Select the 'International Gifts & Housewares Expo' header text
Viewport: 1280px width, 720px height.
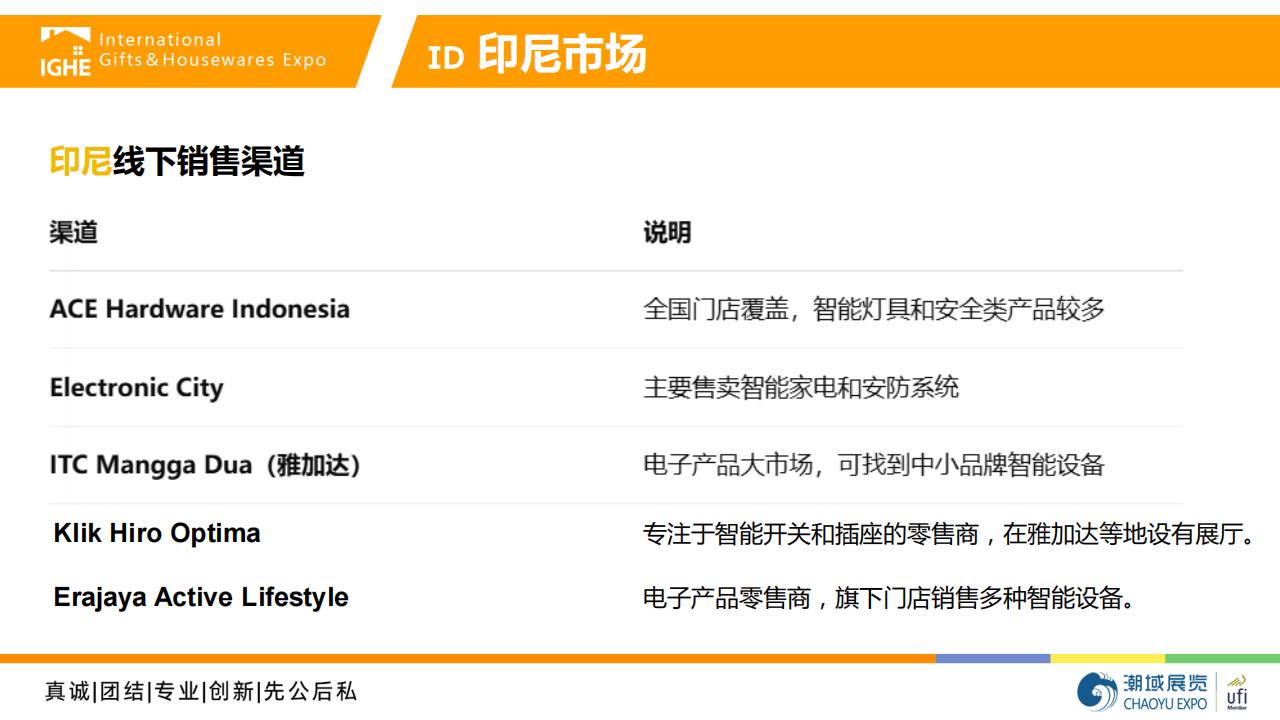[x=212, y=50]
